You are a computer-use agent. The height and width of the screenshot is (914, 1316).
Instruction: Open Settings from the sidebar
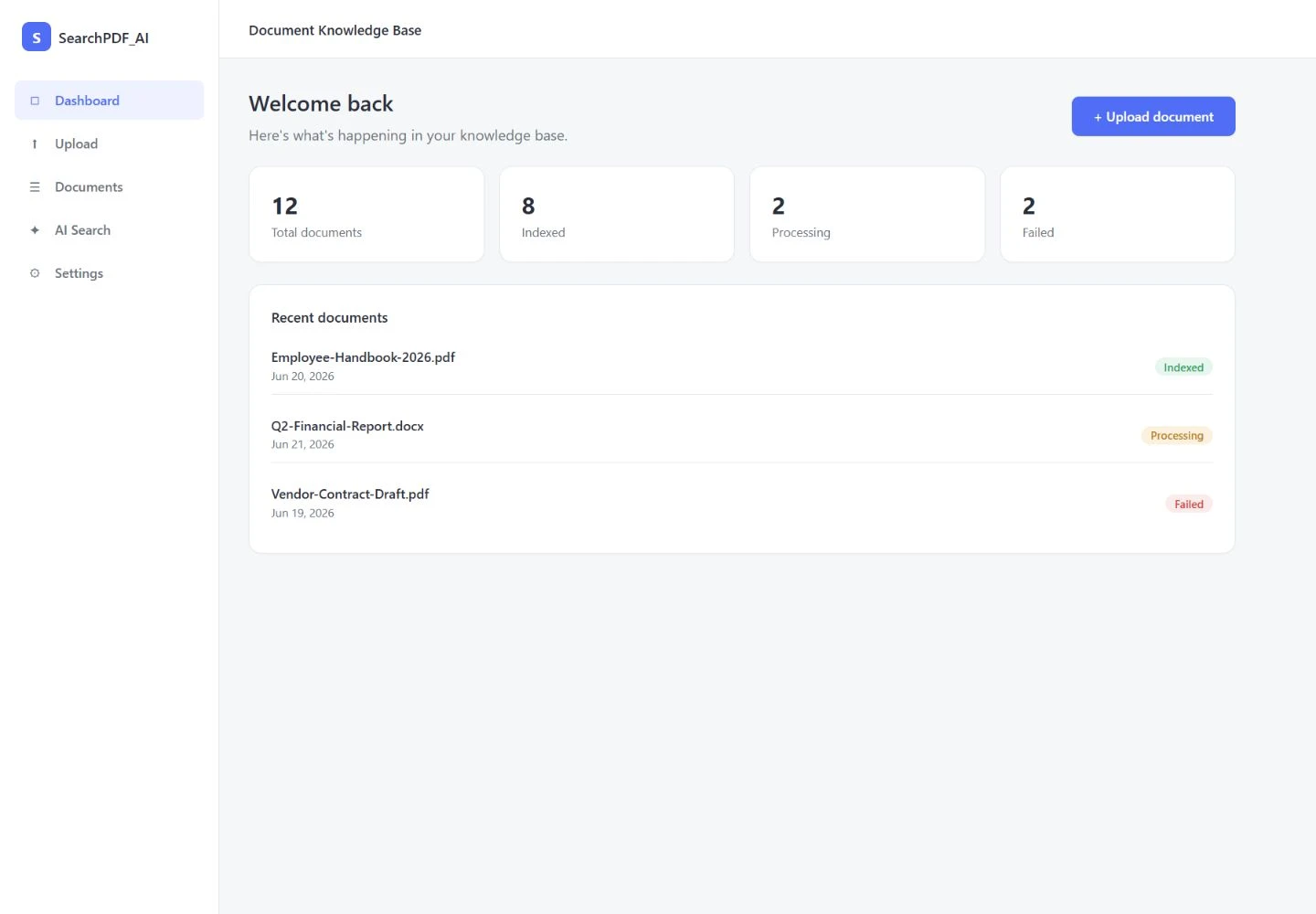[x=110, y=273]
